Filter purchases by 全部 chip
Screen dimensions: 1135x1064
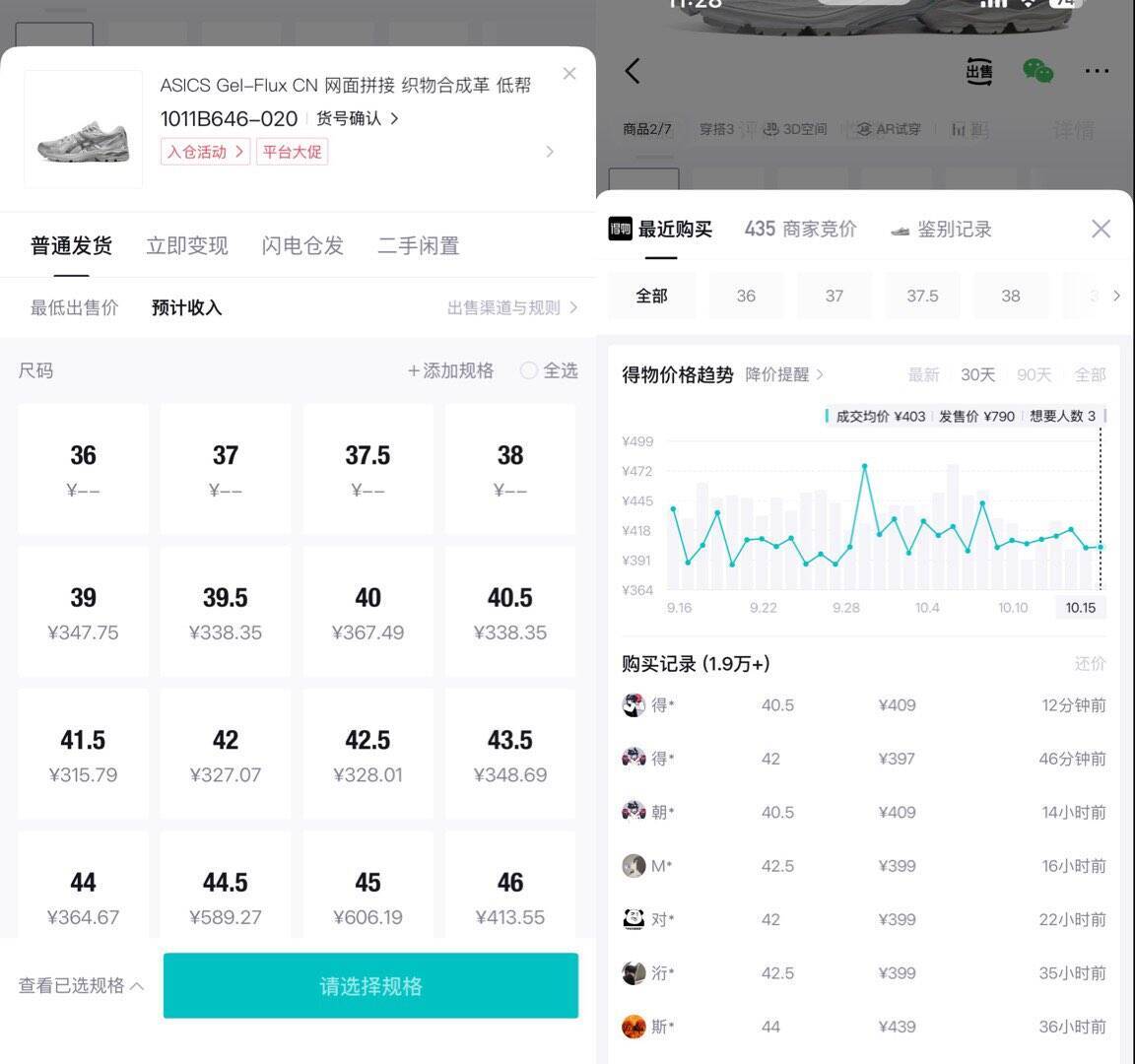pyautogui.click(x=651, y=296)
